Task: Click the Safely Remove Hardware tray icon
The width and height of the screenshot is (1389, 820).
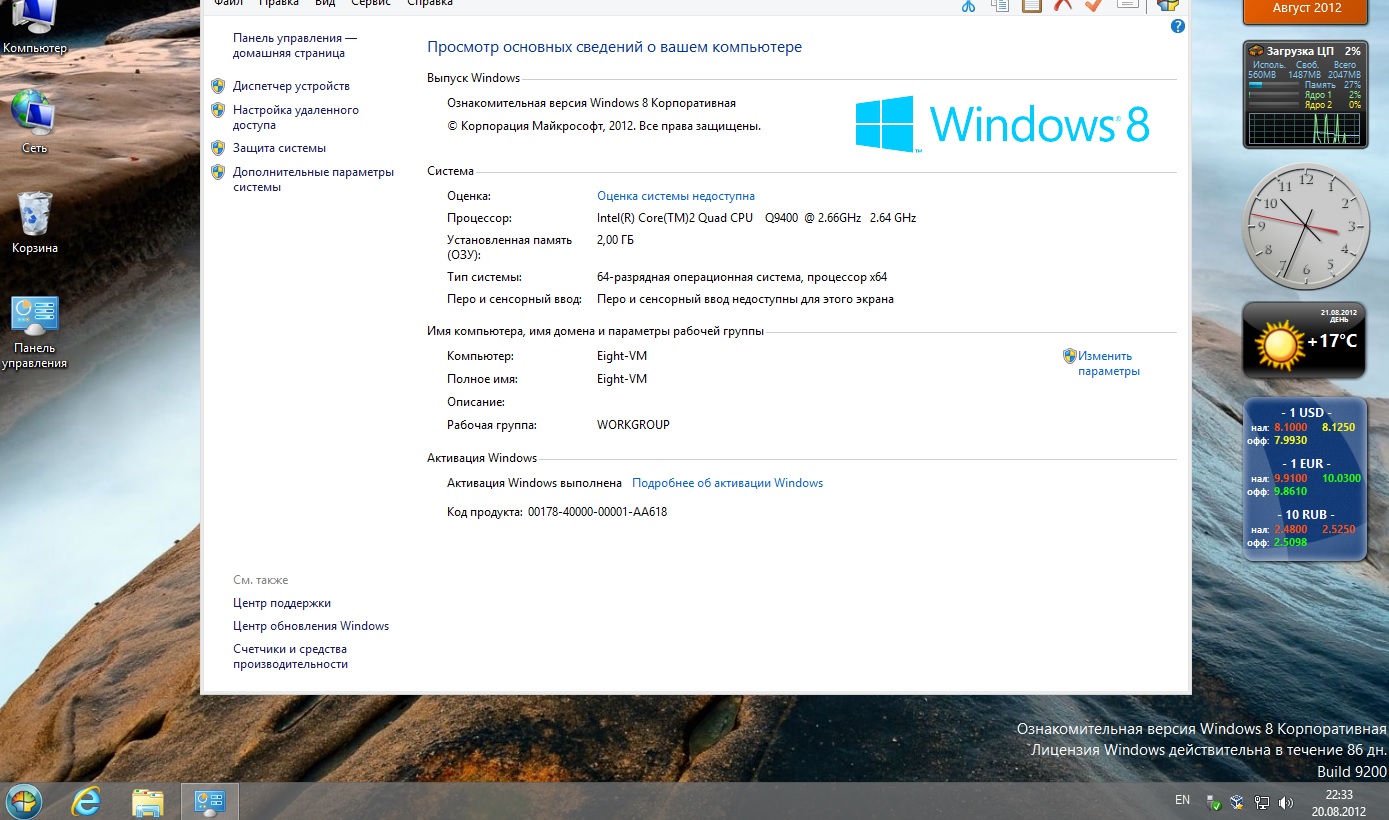Action: coord(1213,802)
